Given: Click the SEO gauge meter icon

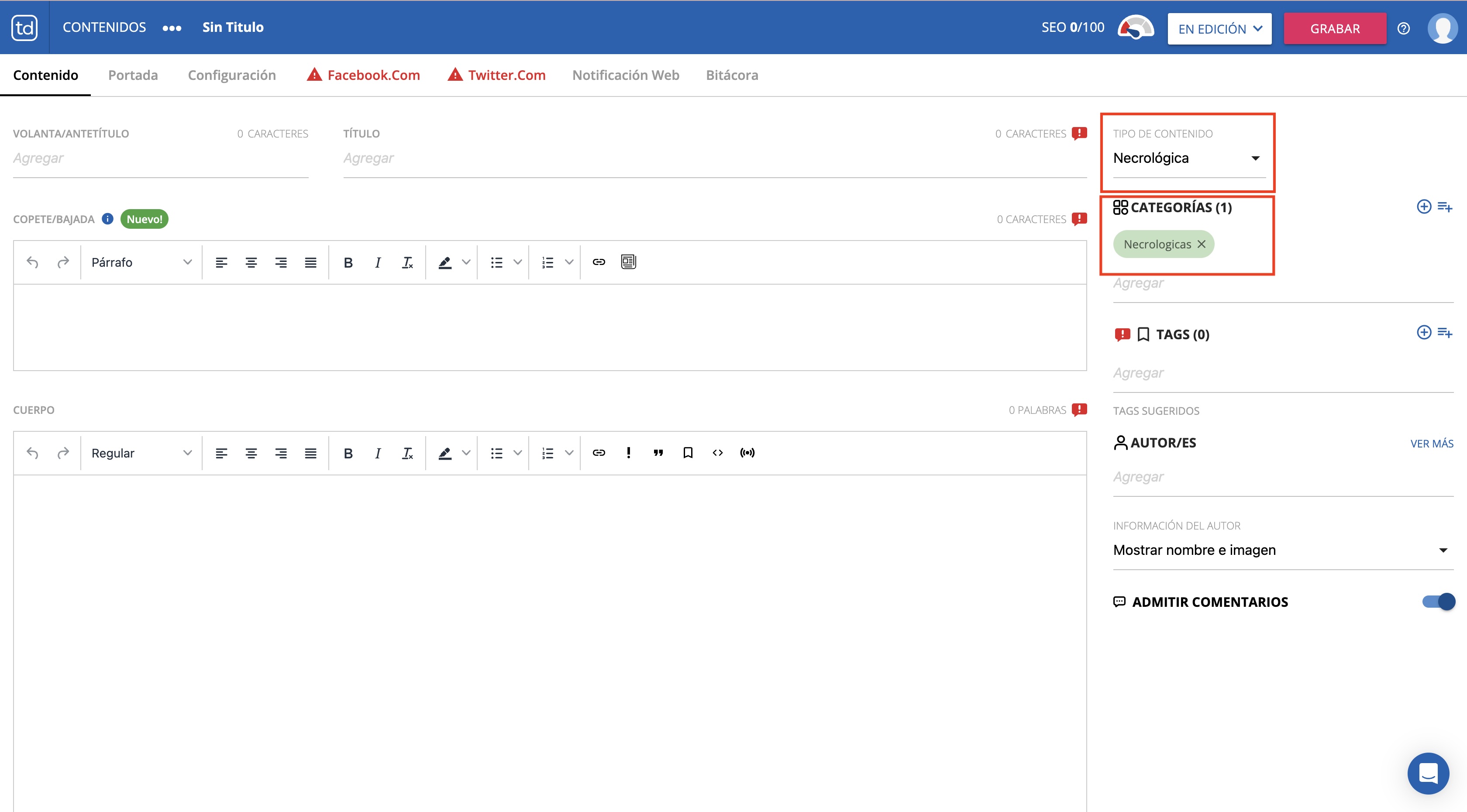Looking at the screenshot, I should click(1136, 28).
